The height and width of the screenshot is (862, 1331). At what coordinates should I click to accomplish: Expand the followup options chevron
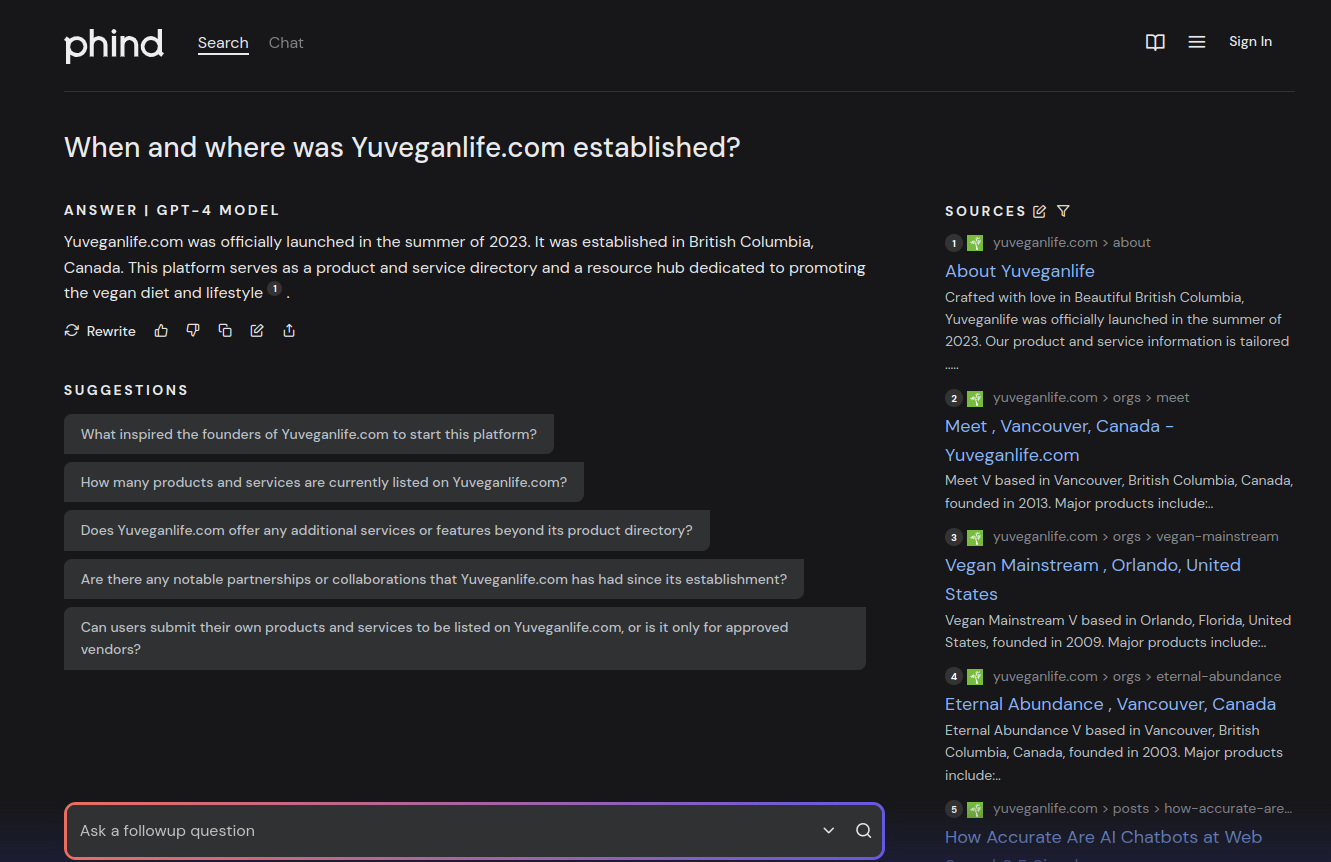click(828, 831)
